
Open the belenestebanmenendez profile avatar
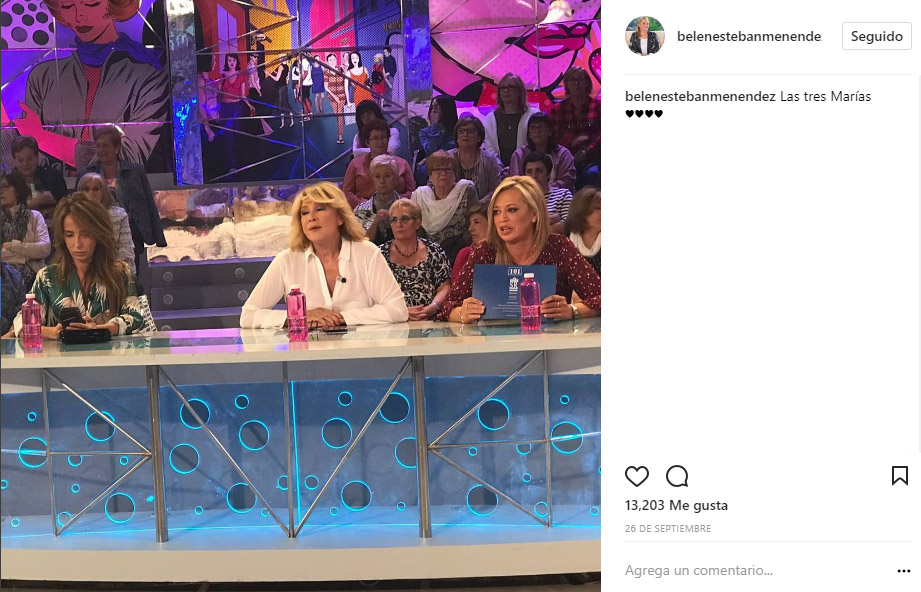pos(644,36)
